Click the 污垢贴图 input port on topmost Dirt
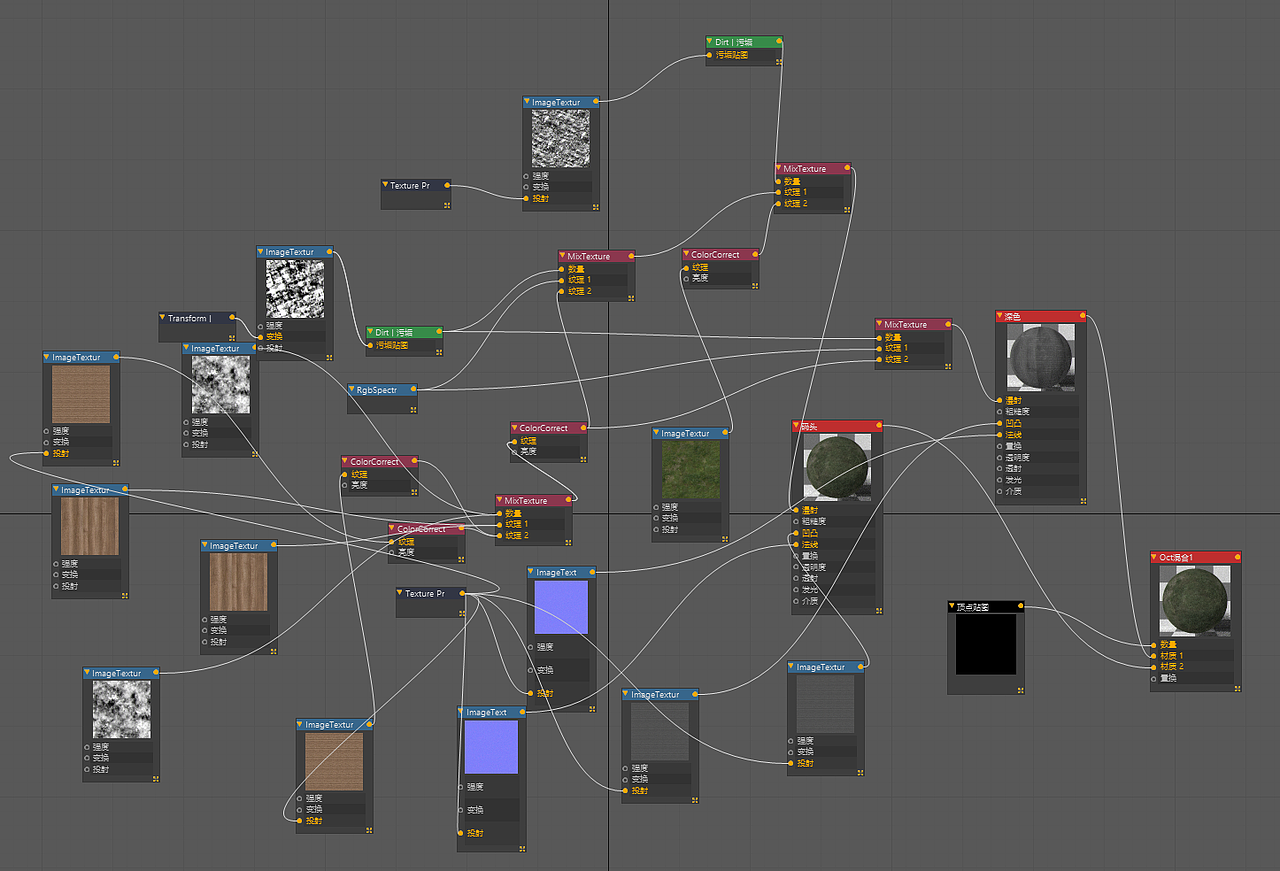Viewport: 1280px width, 871px height. [709, 55]
